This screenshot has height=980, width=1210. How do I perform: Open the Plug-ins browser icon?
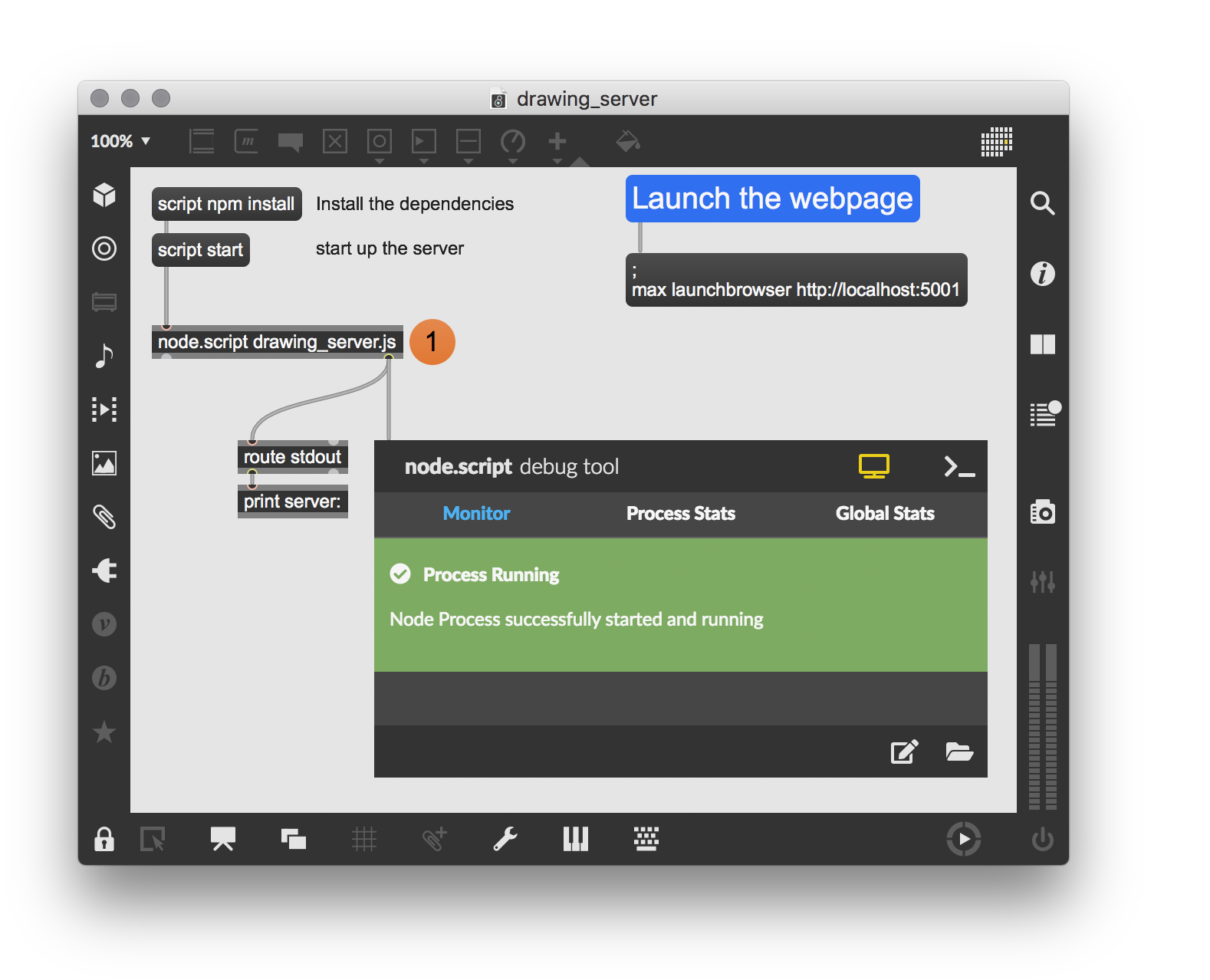(104, 571)
